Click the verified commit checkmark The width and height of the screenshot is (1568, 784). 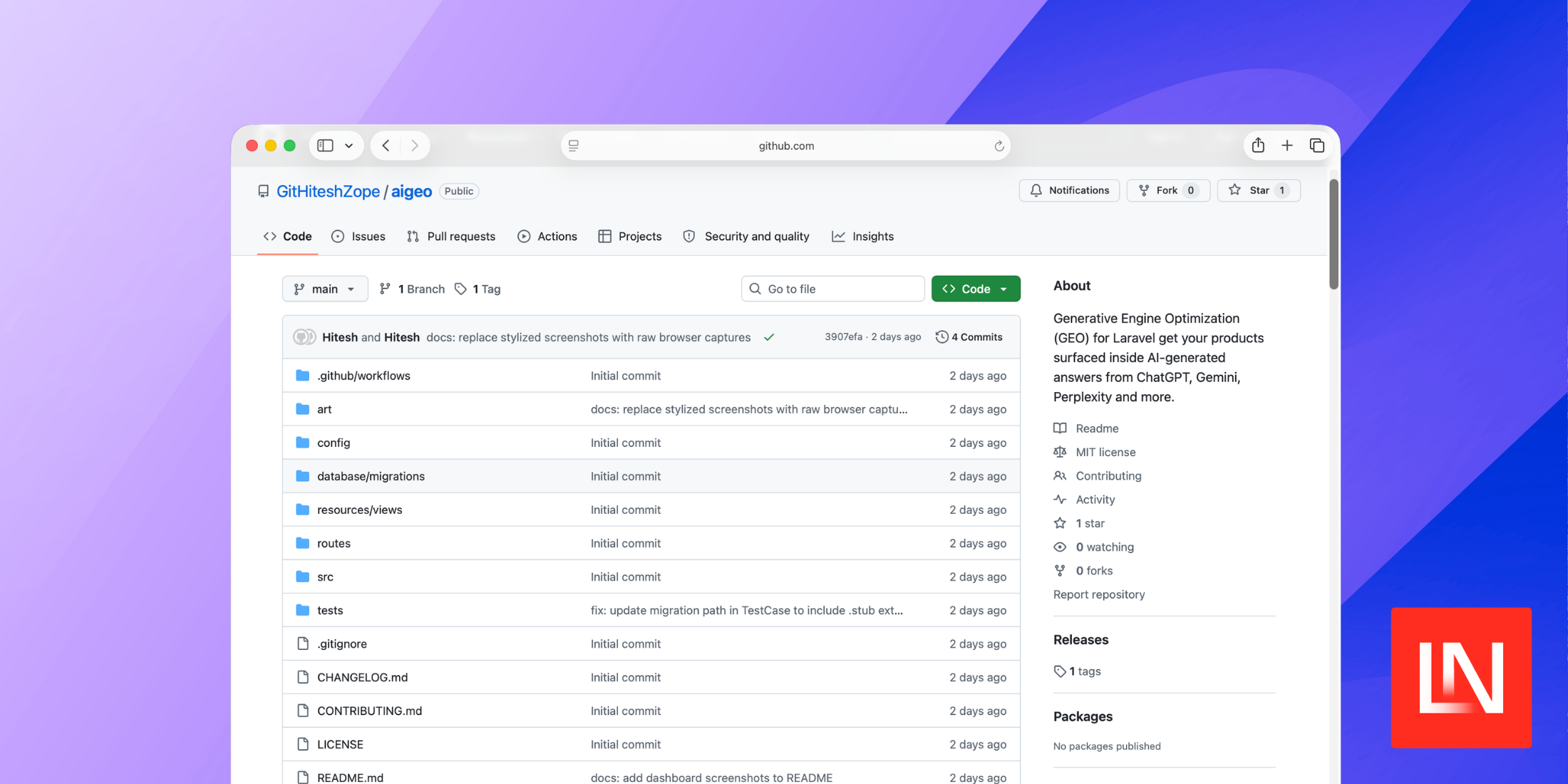coord(770,337)
